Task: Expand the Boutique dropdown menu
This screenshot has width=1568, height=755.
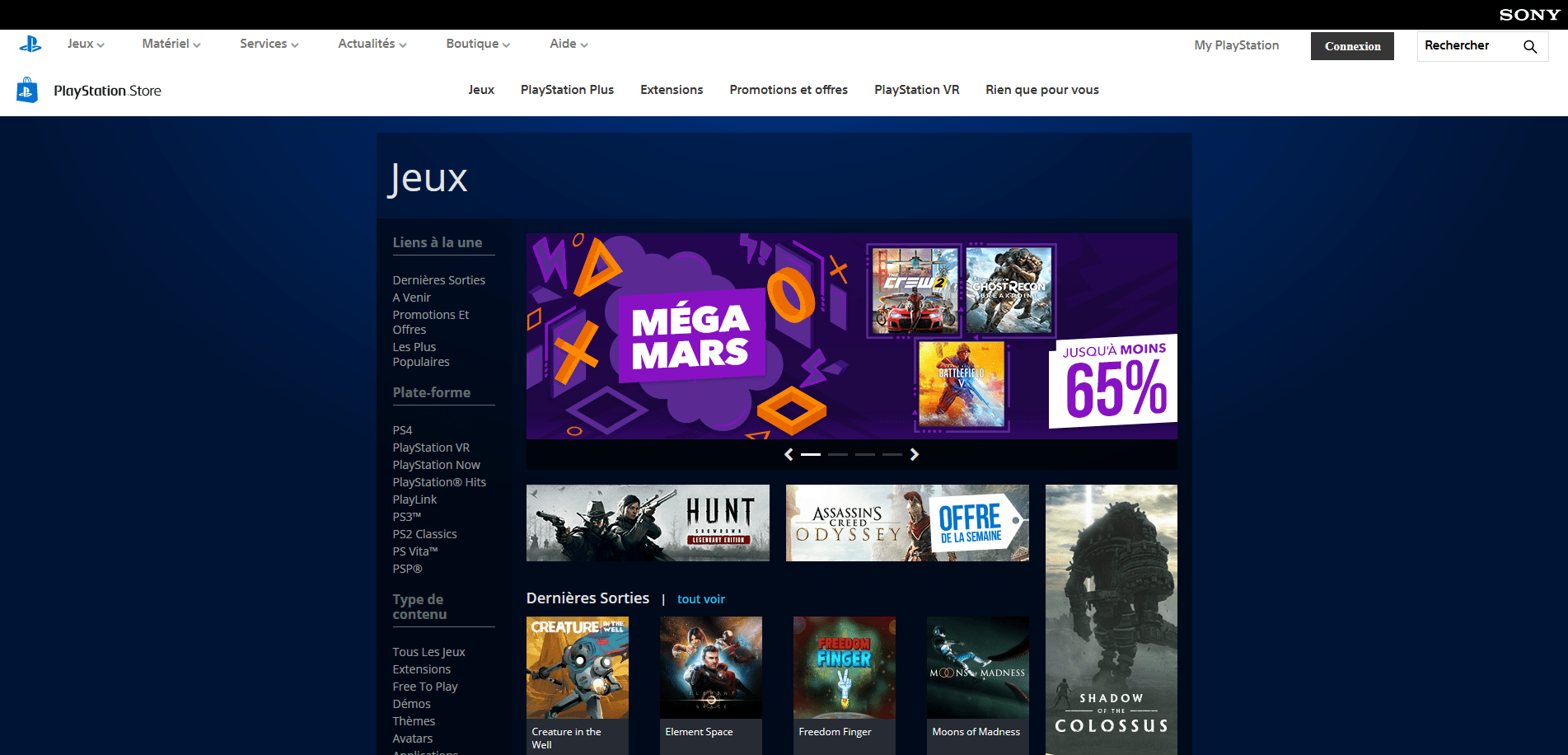Action: [478, 44]
